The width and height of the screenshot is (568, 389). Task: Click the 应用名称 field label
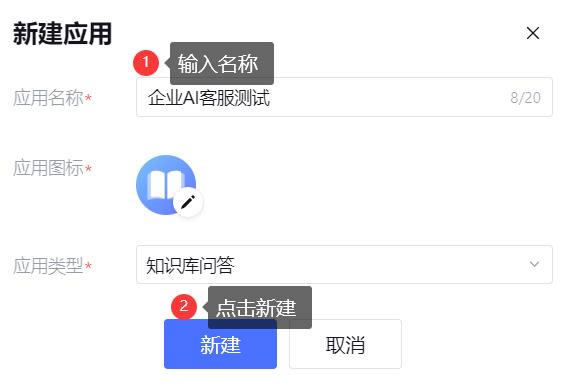[48, 98]
